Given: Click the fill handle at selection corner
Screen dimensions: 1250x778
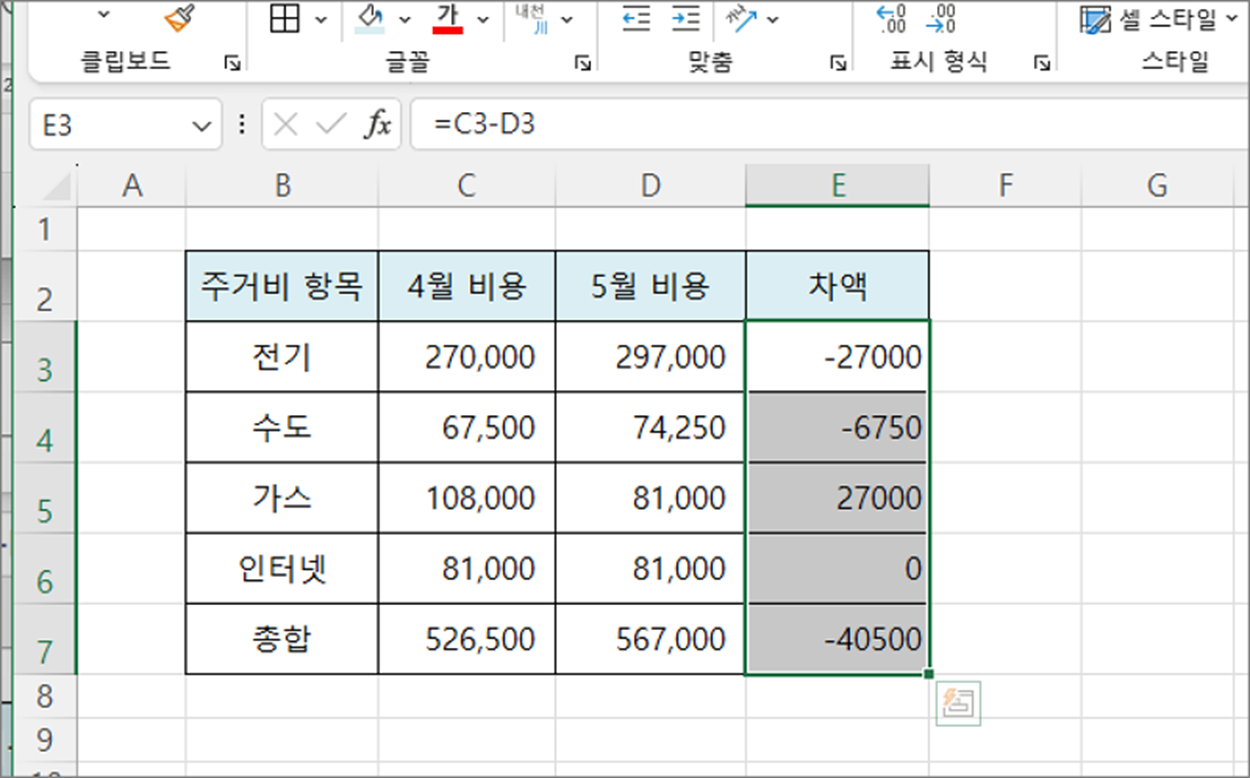Looking at the screenshot, I should point(930,675).
